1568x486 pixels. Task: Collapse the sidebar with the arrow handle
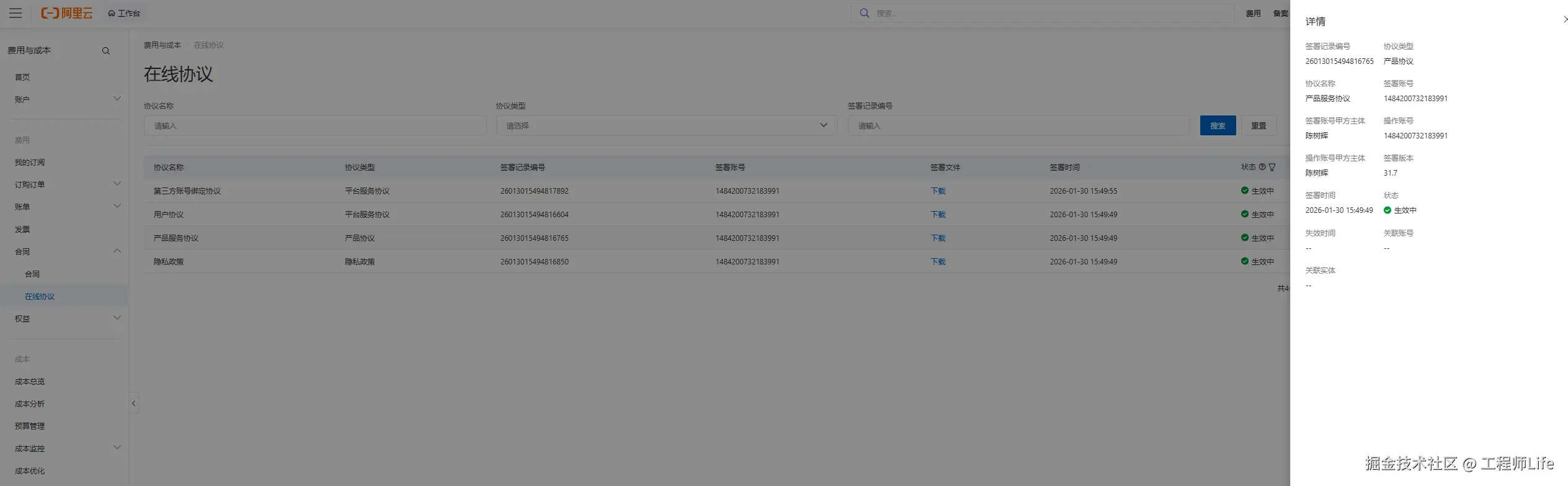[x=133, y=403]
